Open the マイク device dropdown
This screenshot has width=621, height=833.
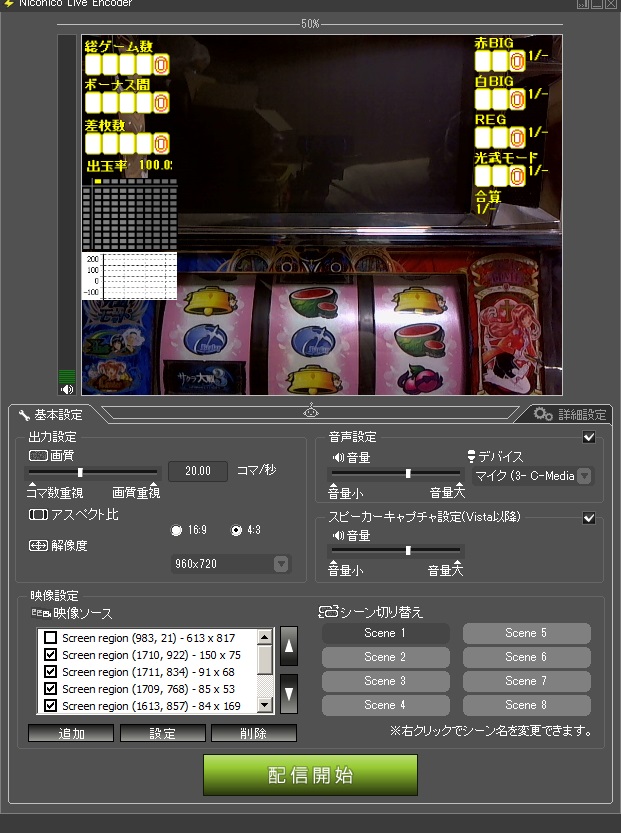[x=532, y=476]
